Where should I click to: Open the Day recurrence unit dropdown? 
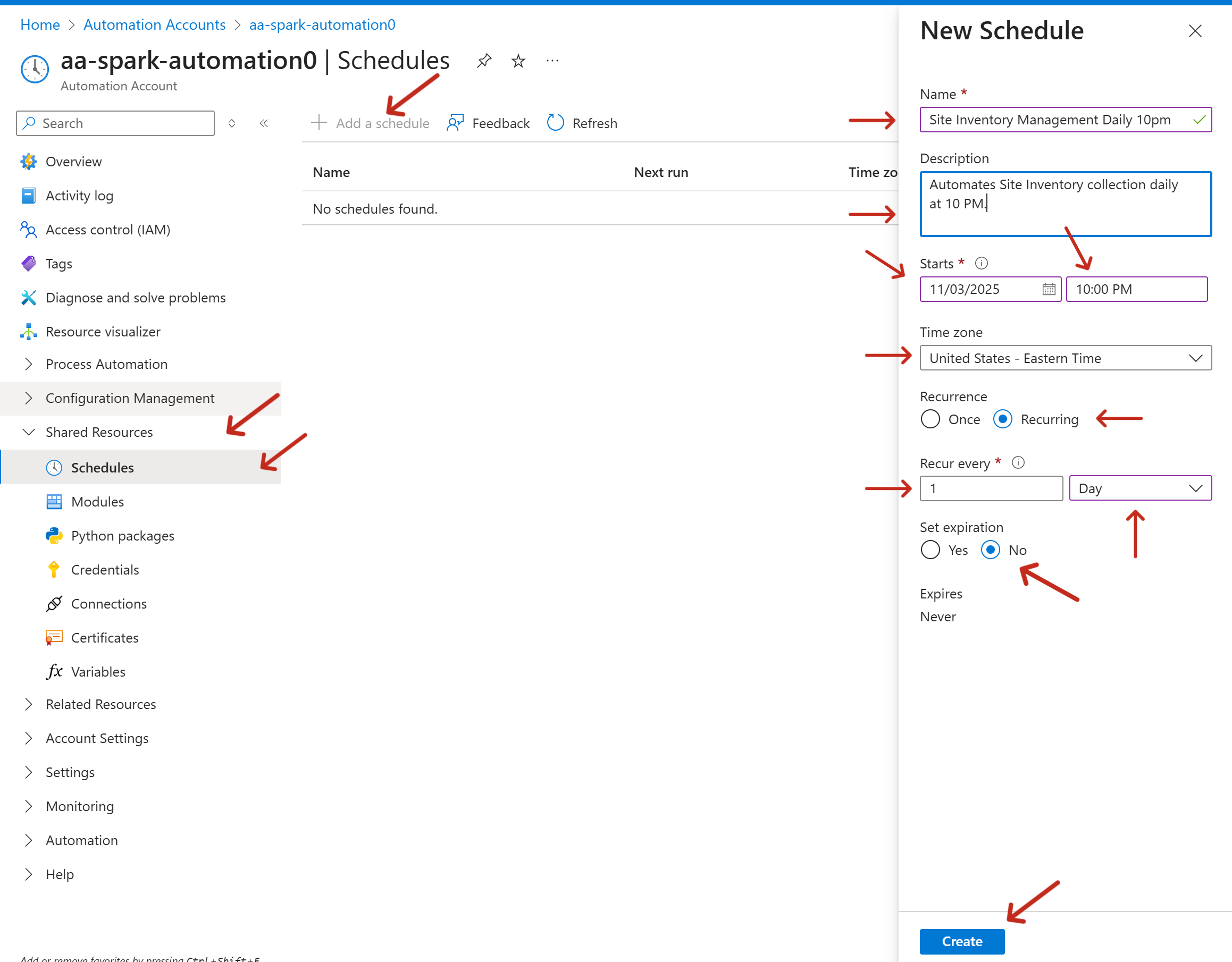pyautogui.click(x=1139, y=489)
